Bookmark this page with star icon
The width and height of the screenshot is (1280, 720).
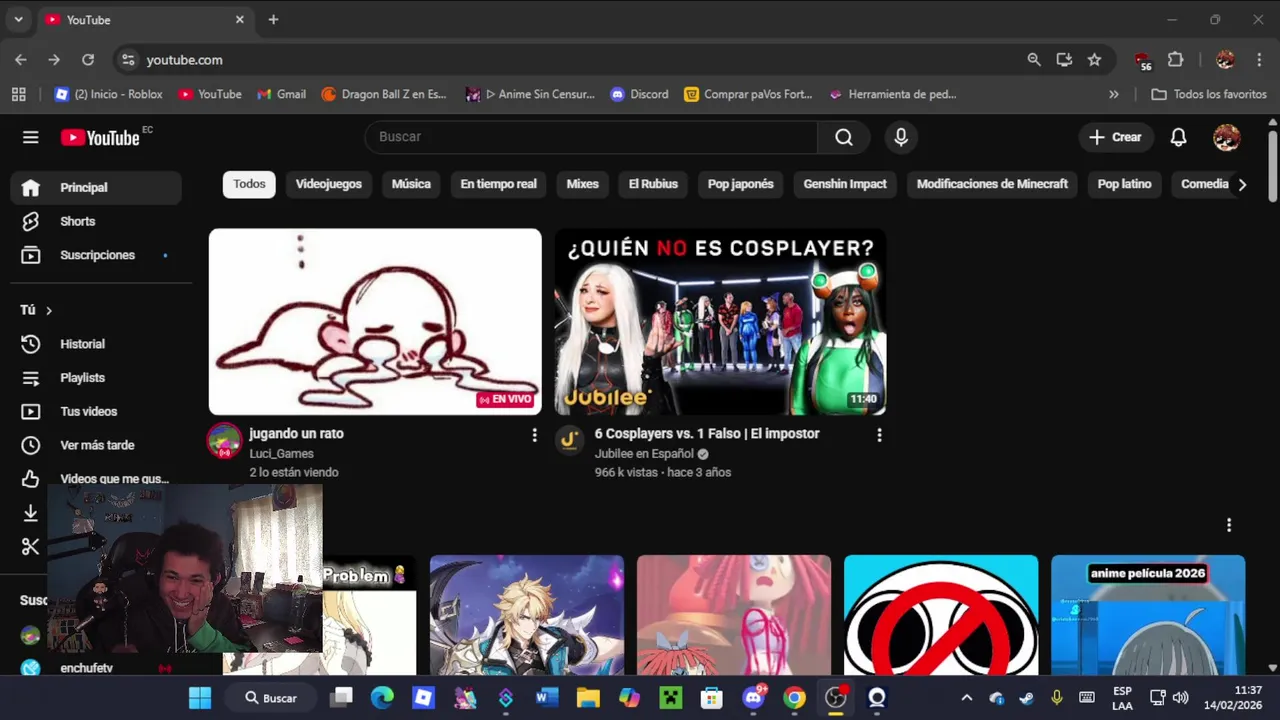coord(1094,60)
